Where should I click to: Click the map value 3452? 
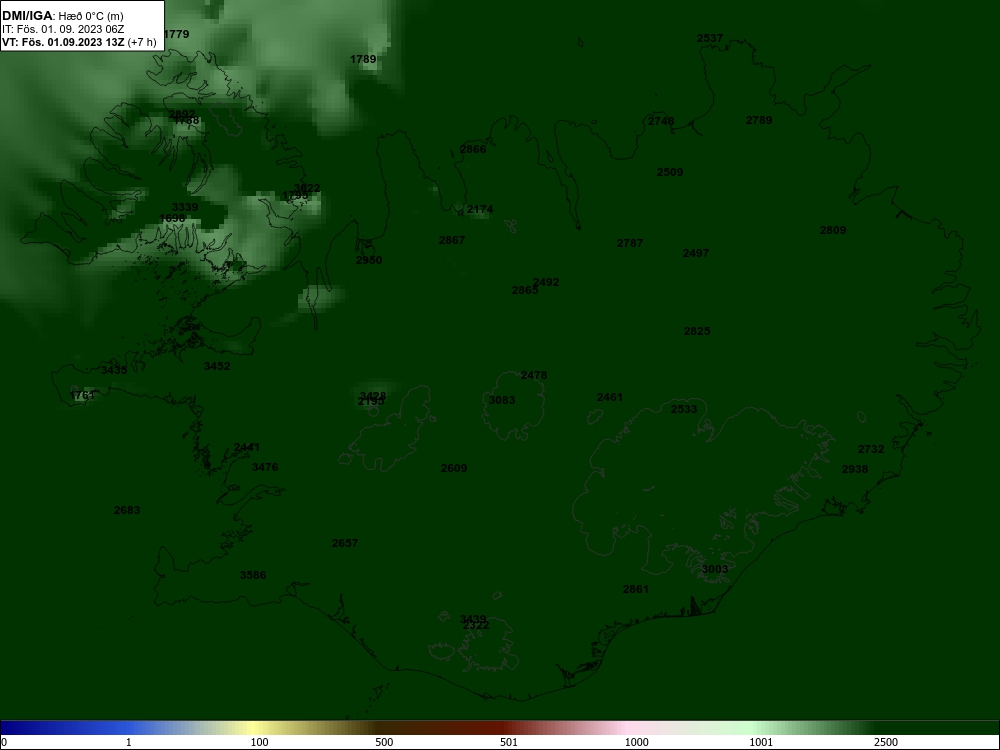pos(217,366)
